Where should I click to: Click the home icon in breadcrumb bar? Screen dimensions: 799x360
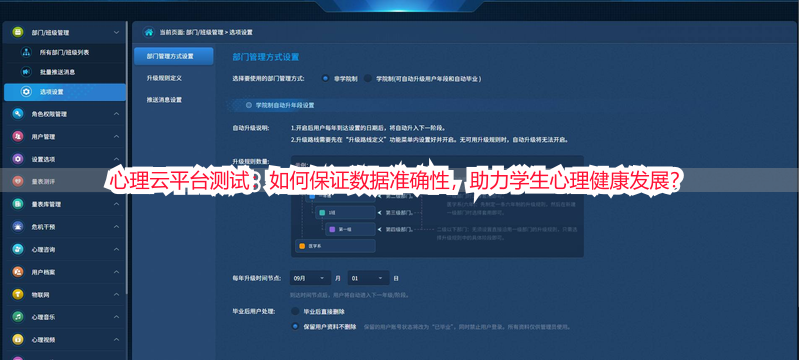pyautogui.click(x=149, y=32)
